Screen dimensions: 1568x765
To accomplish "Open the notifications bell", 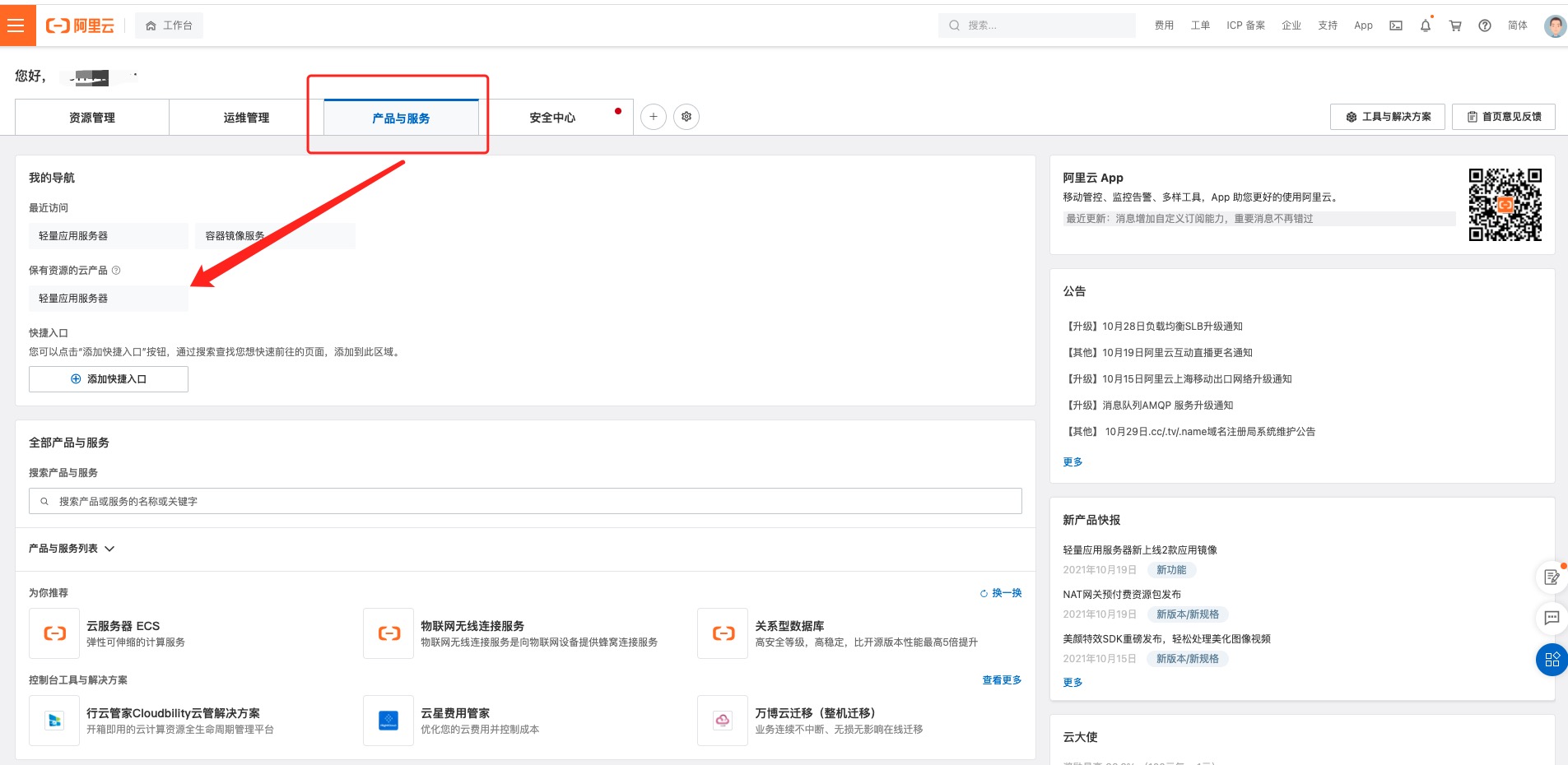I will [x=1426, y=25].
